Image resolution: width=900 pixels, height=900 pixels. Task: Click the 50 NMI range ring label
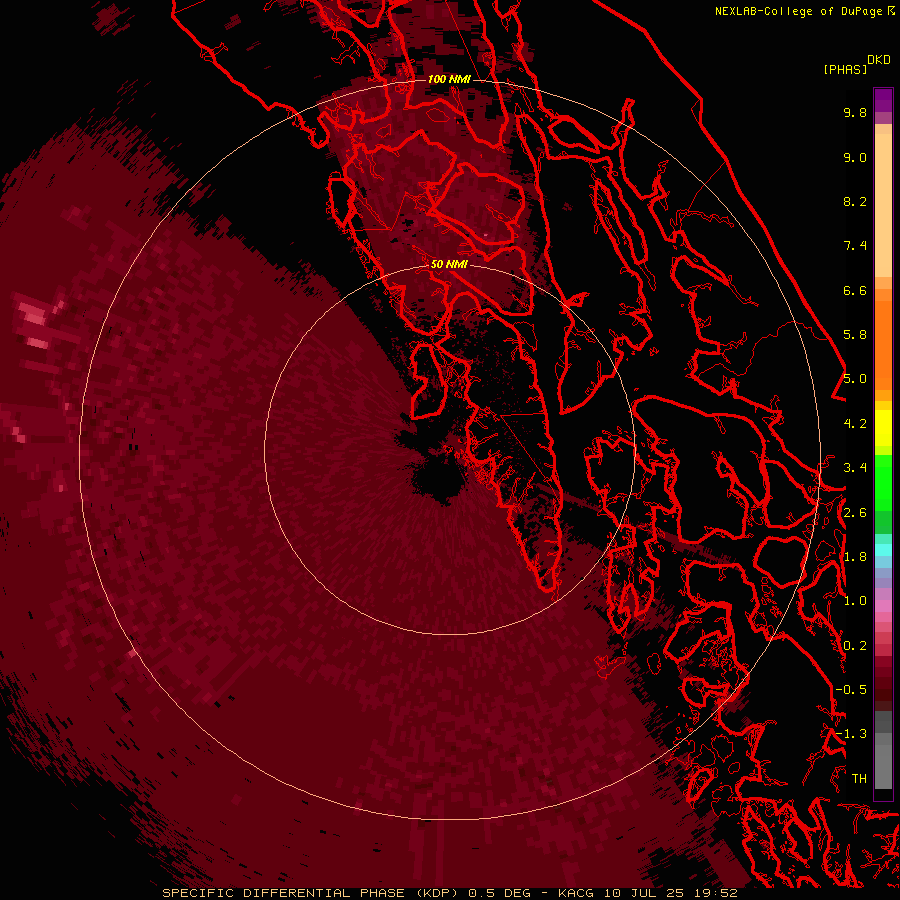(x=449, y=264)
